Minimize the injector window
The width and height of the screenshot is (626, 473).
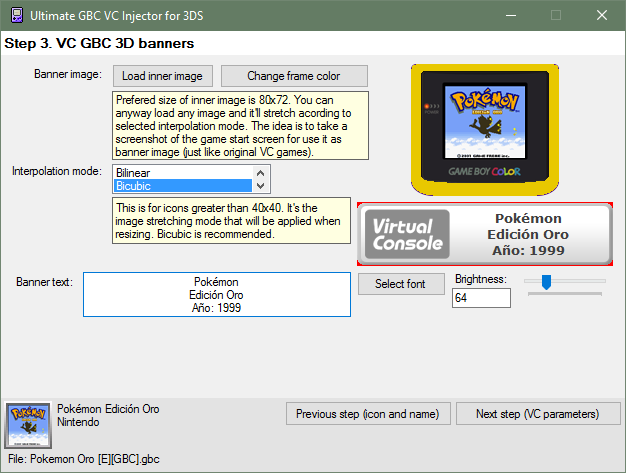point(511,16)
